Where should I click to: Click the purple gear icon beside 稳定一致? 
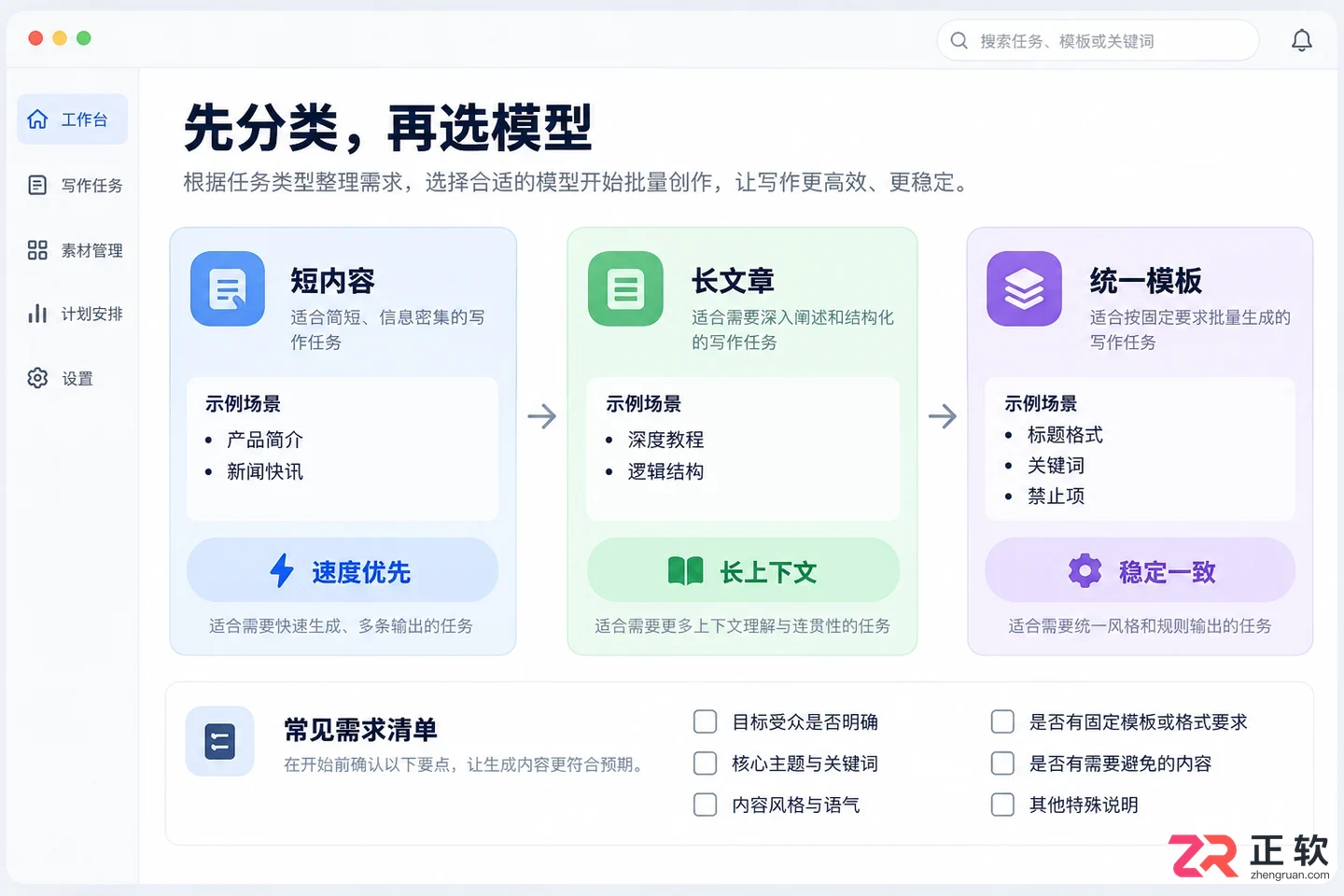1085,570
